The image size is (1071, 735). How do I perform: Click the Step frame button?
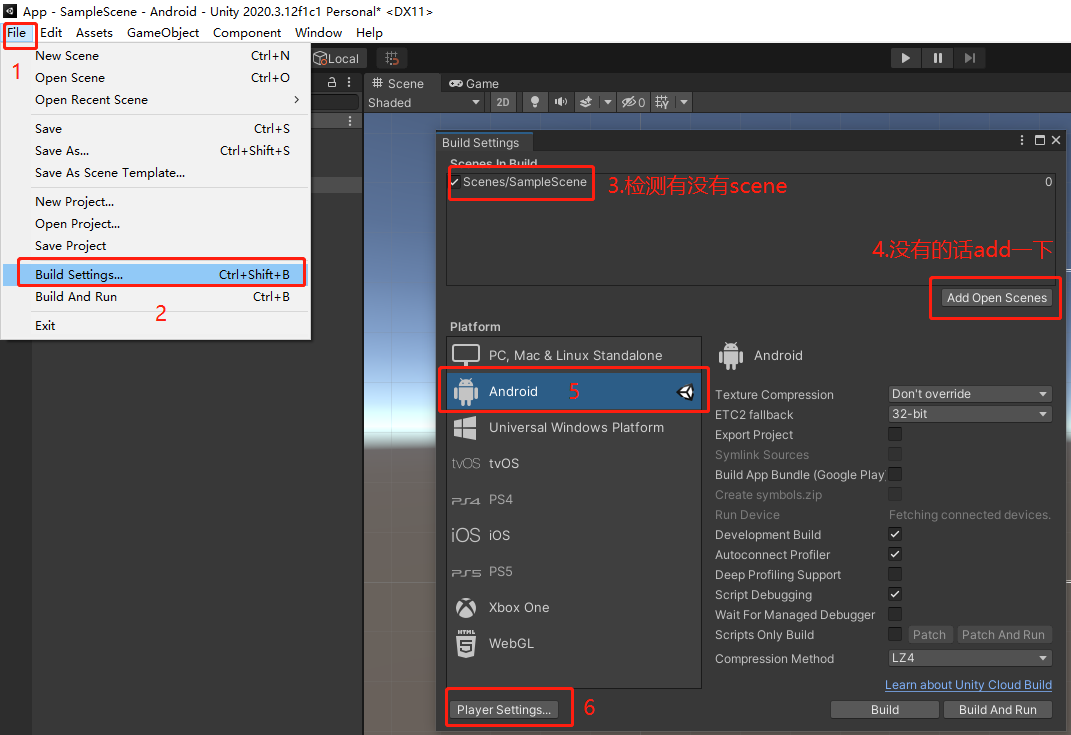pyautogui.click(x=969, y=57)
